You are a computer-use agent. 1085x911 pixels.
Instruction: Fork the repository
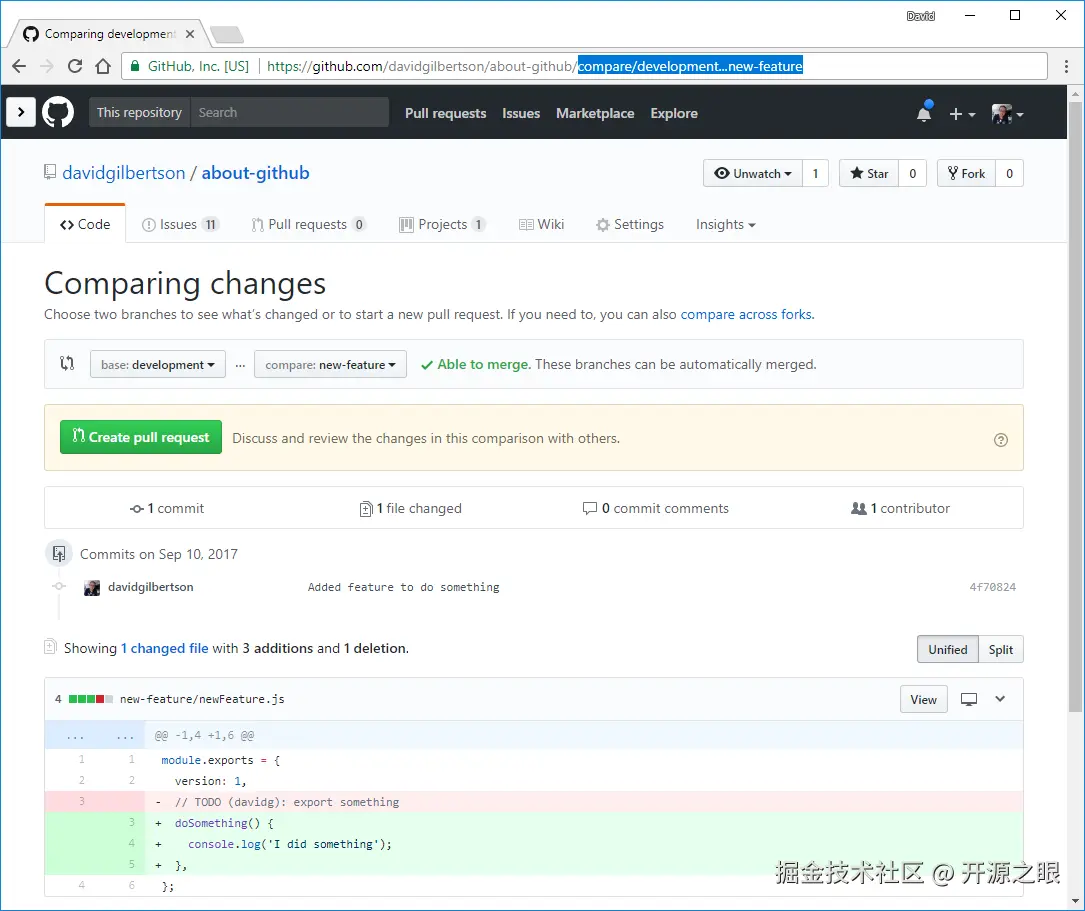[967, 174]
